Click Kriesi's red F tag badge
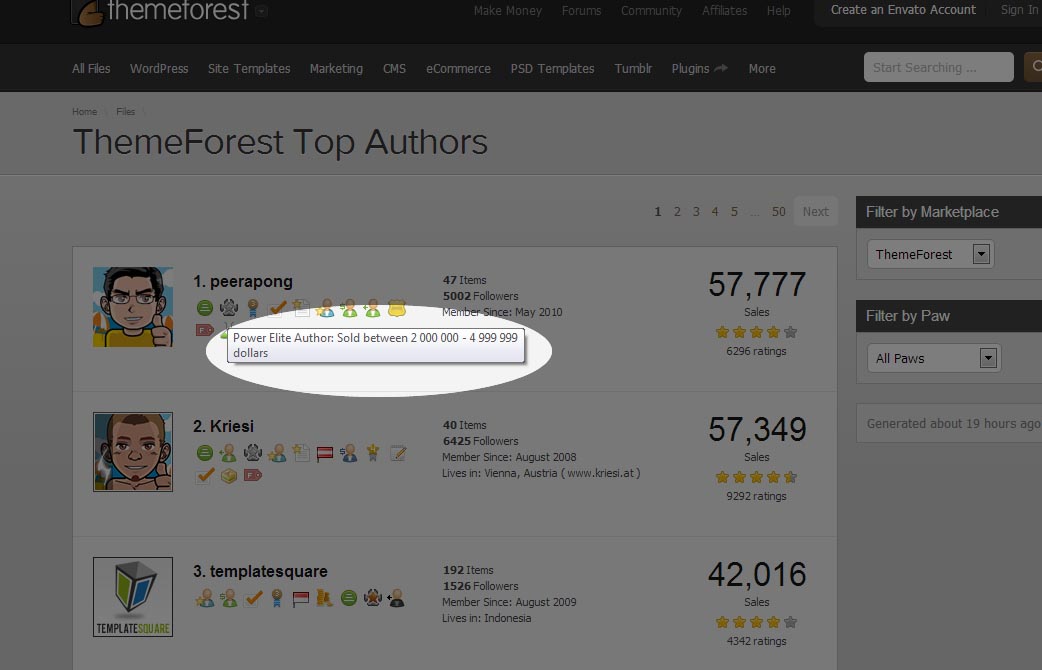 253,475
